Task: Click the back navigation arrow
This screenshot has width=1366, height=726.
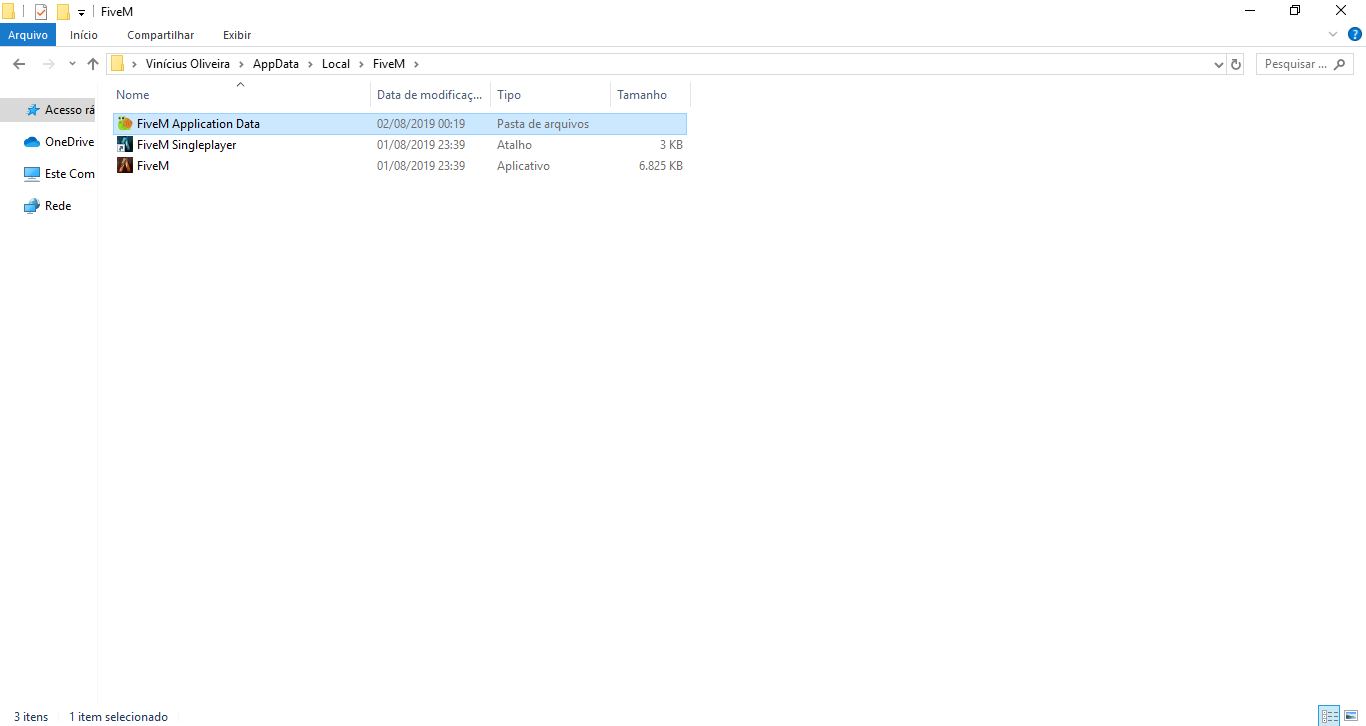Action: 18,63
